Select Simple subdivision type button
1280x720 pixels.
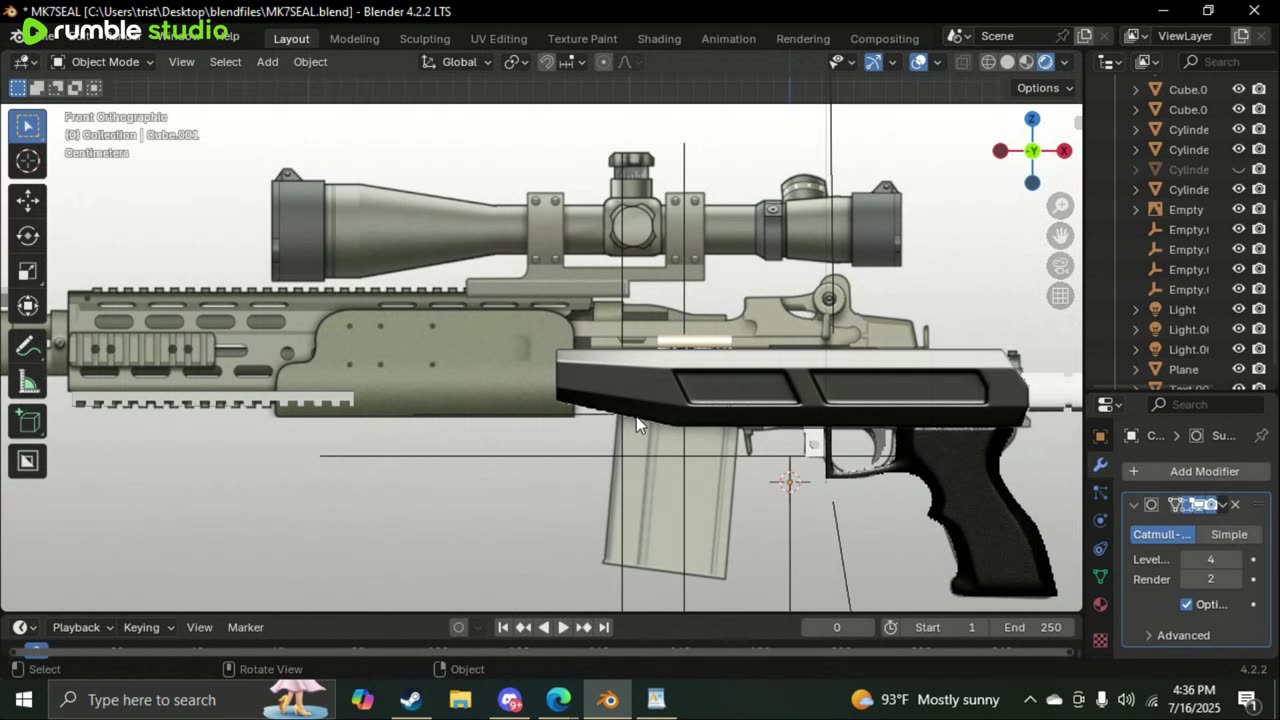1229,534
